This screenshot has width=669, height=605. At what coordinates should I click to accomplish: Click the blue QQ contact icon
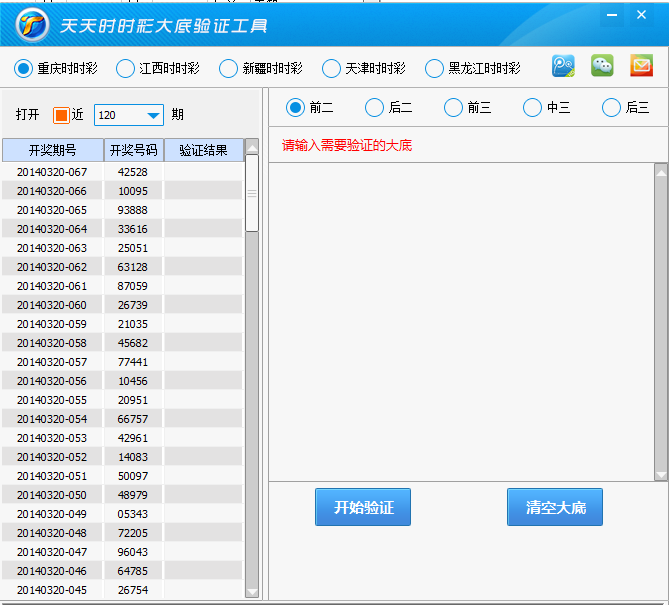563,66
